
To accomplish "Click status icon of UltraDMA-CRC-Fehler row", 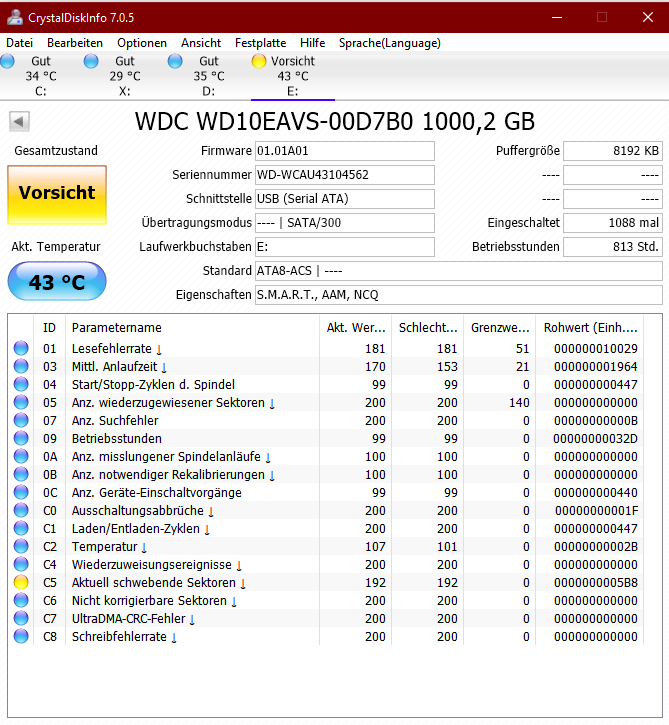I will coord(21,619).
